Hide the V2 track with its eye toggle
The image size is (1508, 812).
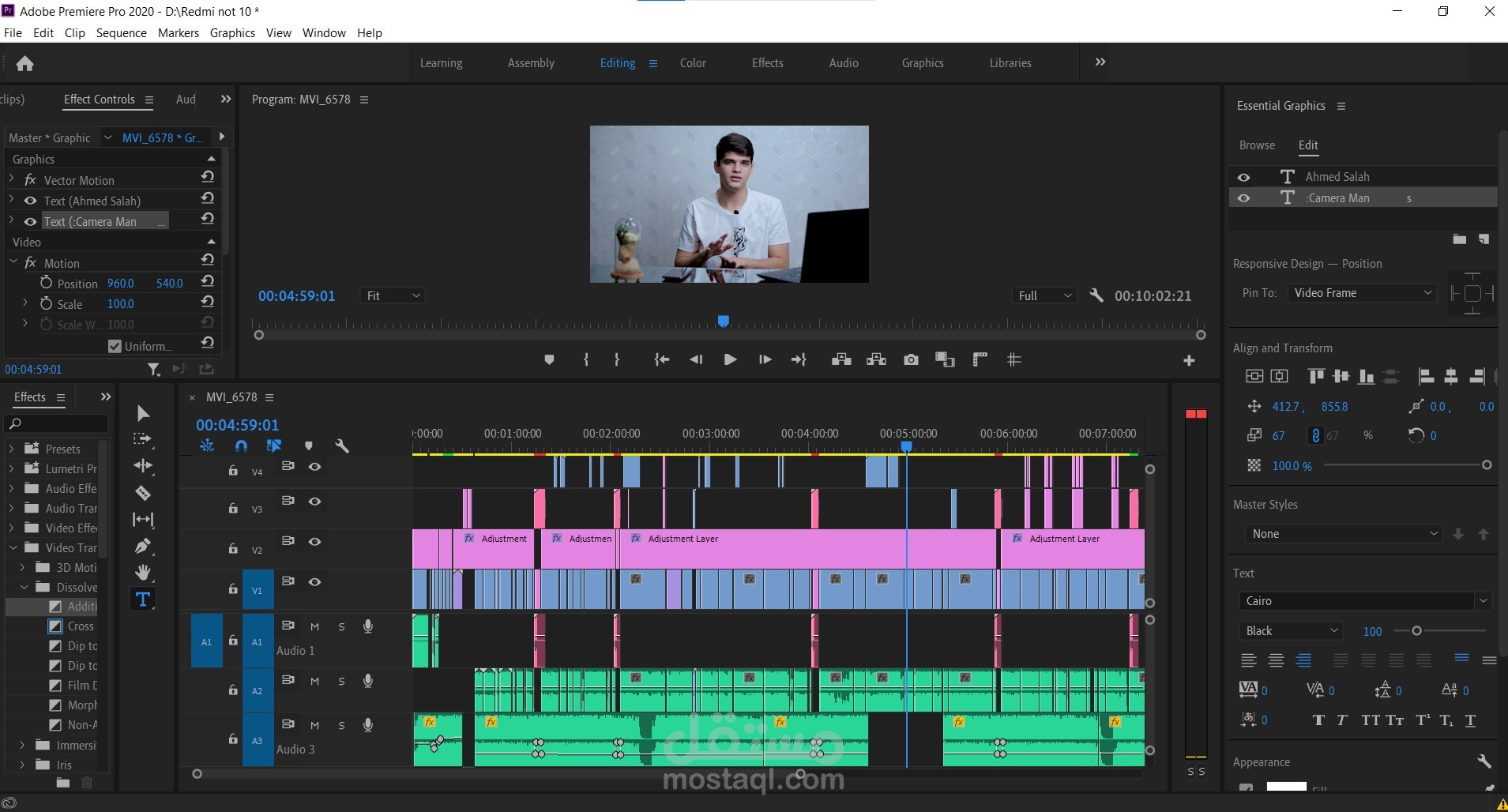coord(315,541)
